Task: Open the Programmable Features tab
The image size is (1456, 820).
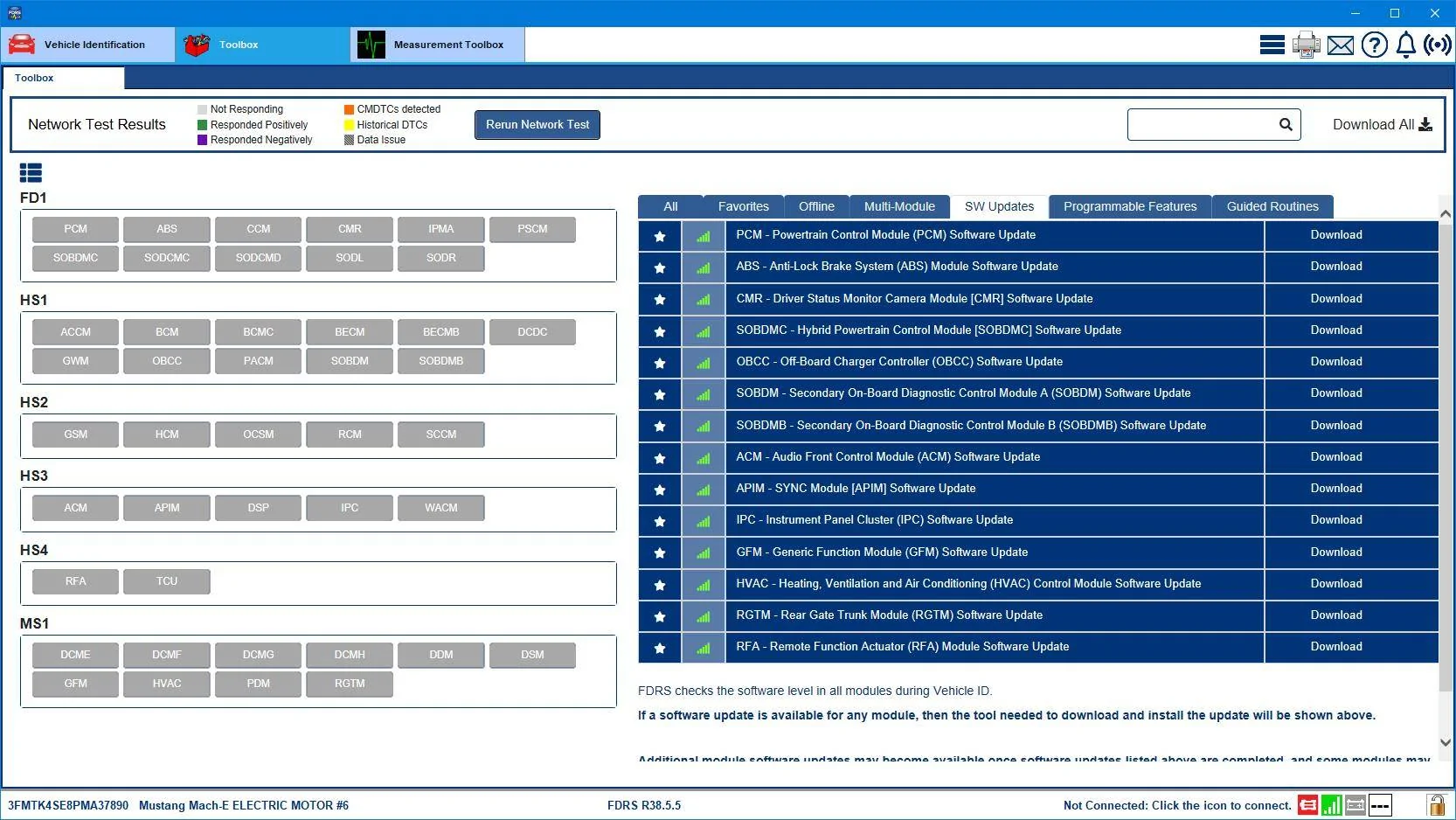Action: coord(1130,206)
